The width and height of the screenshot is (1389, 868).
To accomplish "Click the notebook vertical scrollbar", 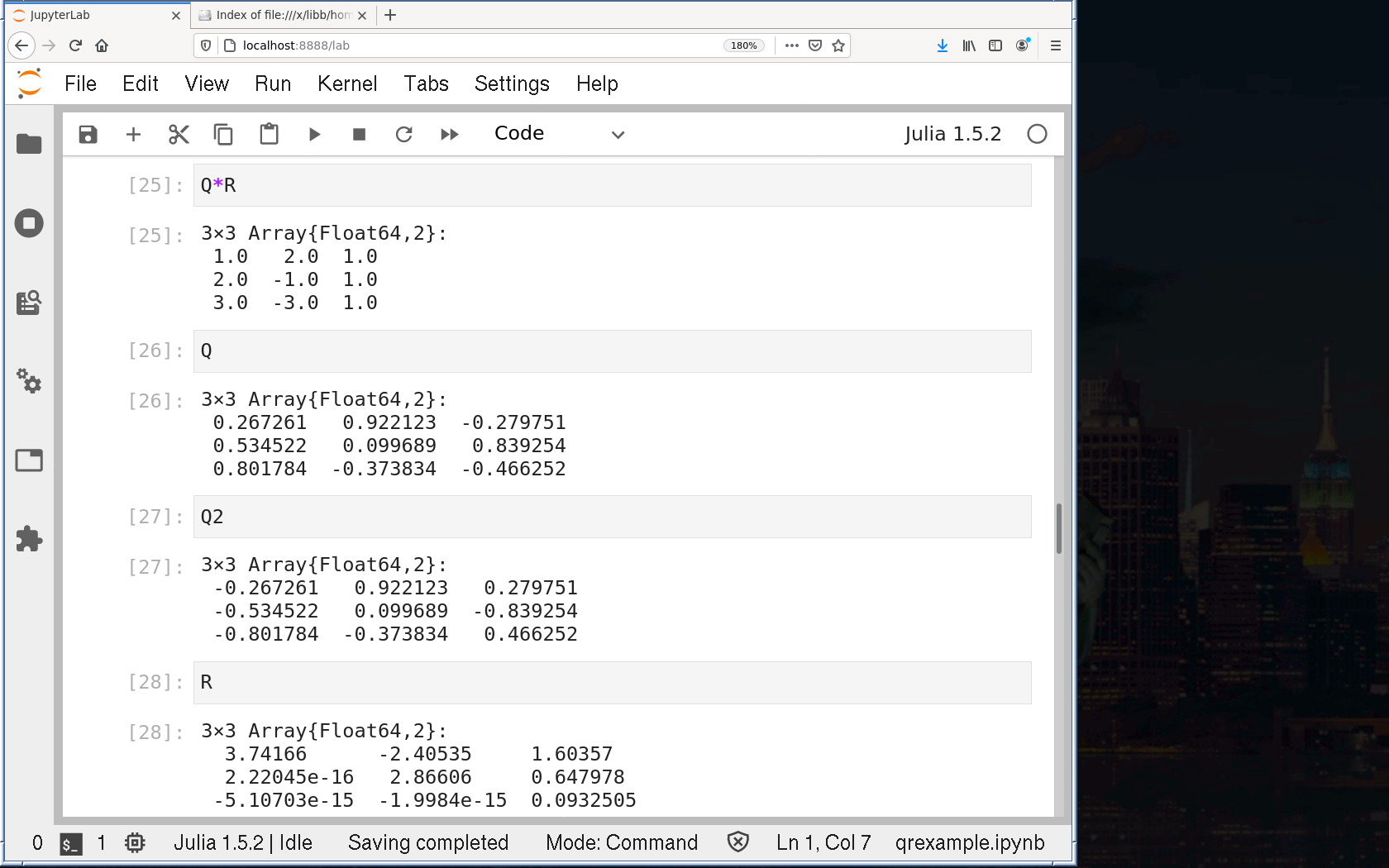I will click(1058, 527).
